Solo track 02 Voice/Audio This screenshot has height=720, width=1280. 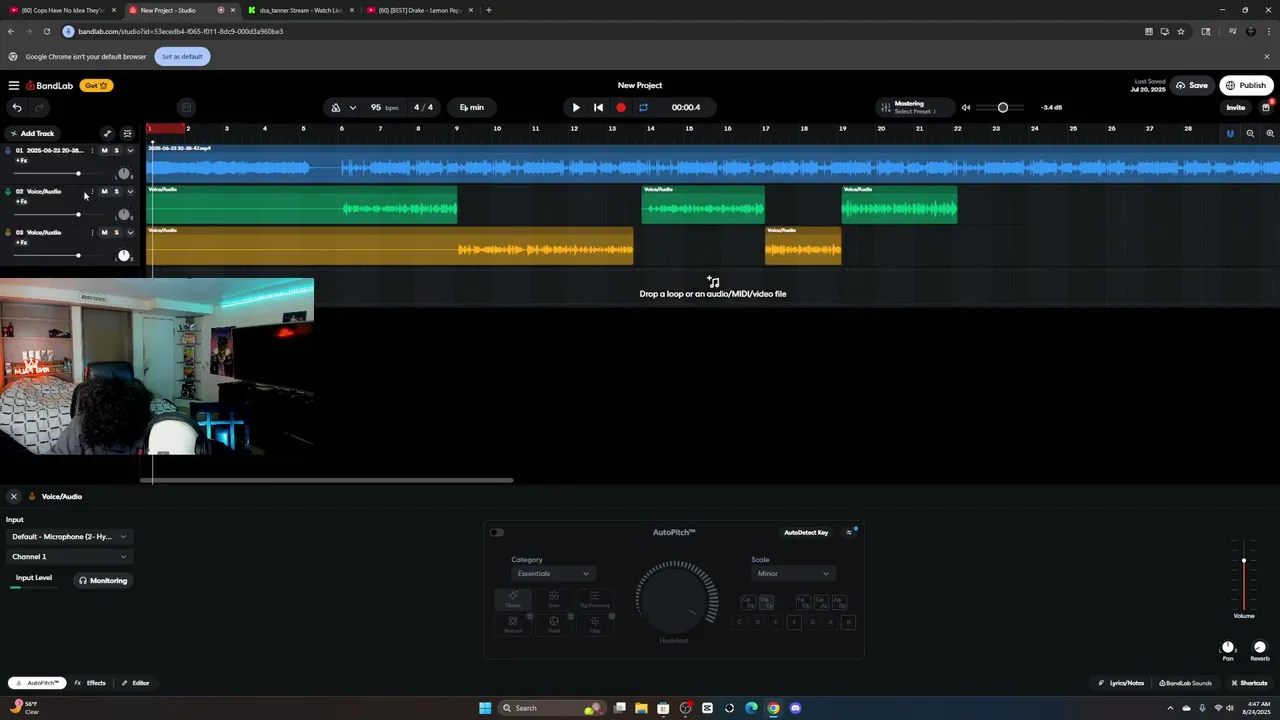(x=116, y=192)
